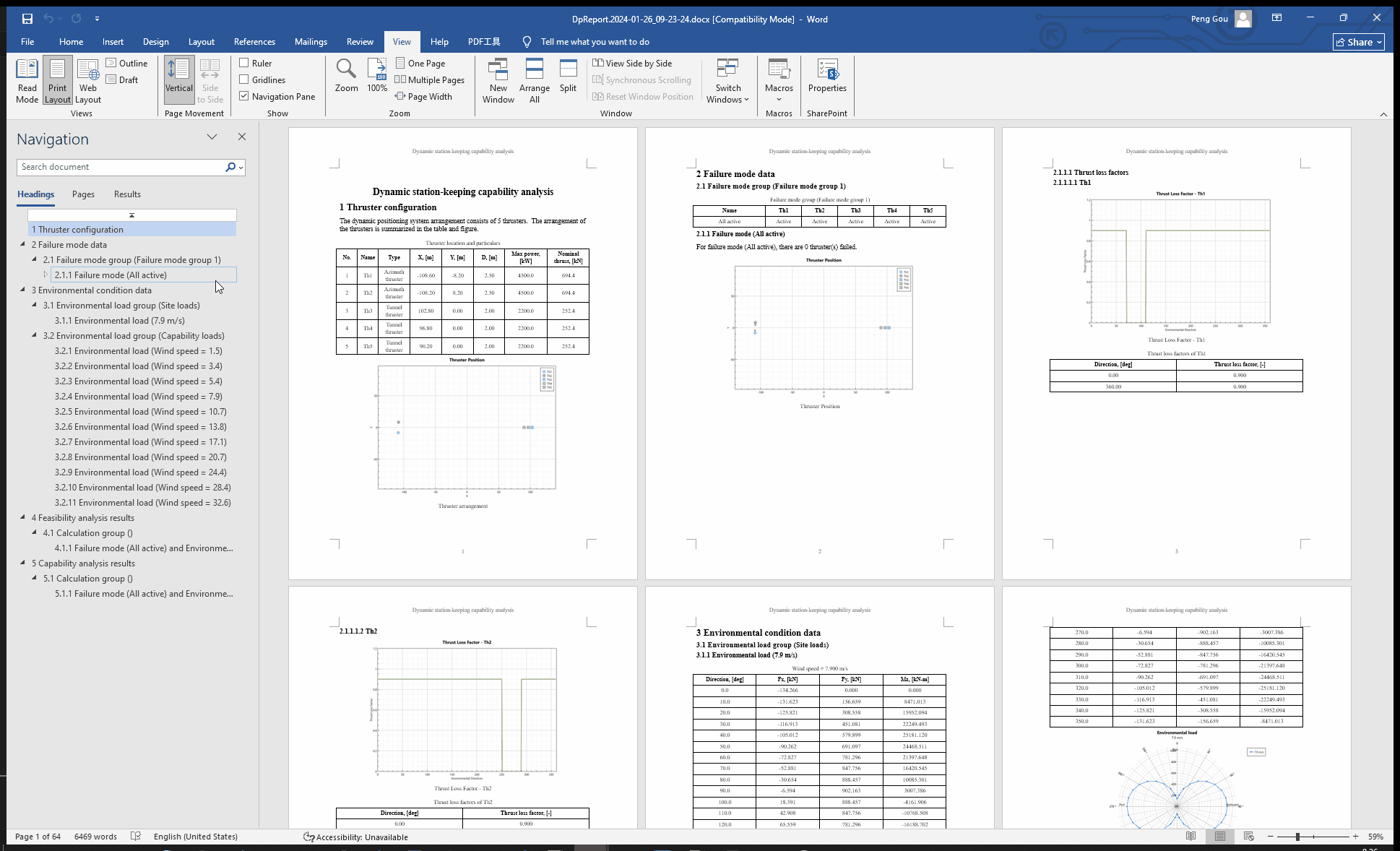
Task: Open a New Window of the document
Action: click(498, 81)
